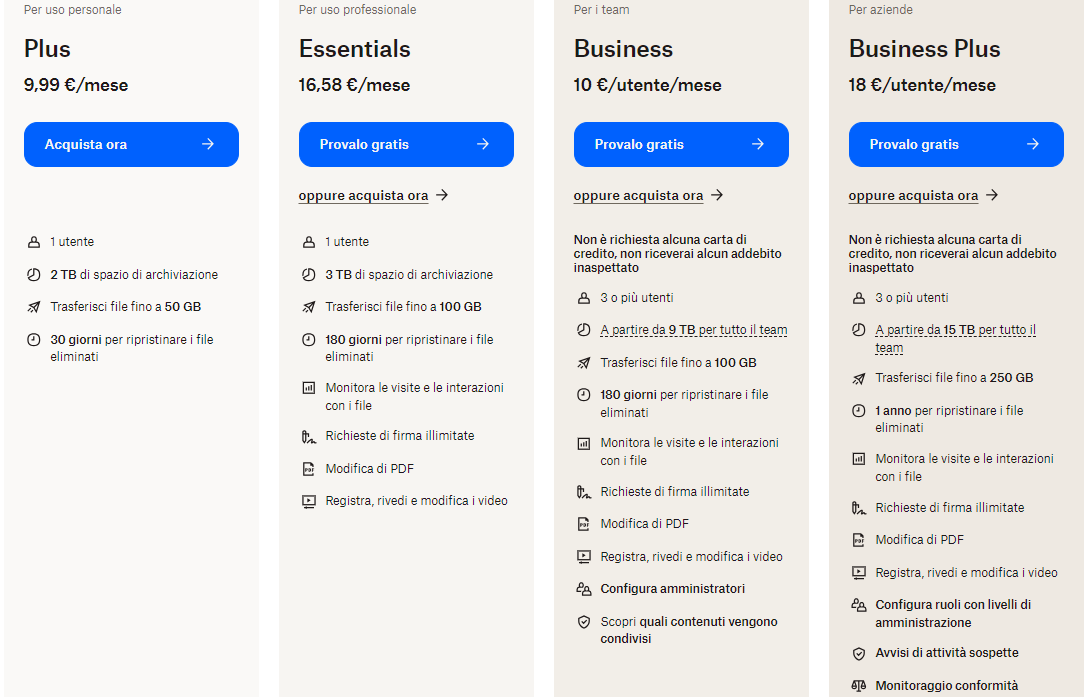This screenshot has height=697, width=1086.
Task: Click storage icon beside '3 TB di spazio'
Action: (309, 274)
